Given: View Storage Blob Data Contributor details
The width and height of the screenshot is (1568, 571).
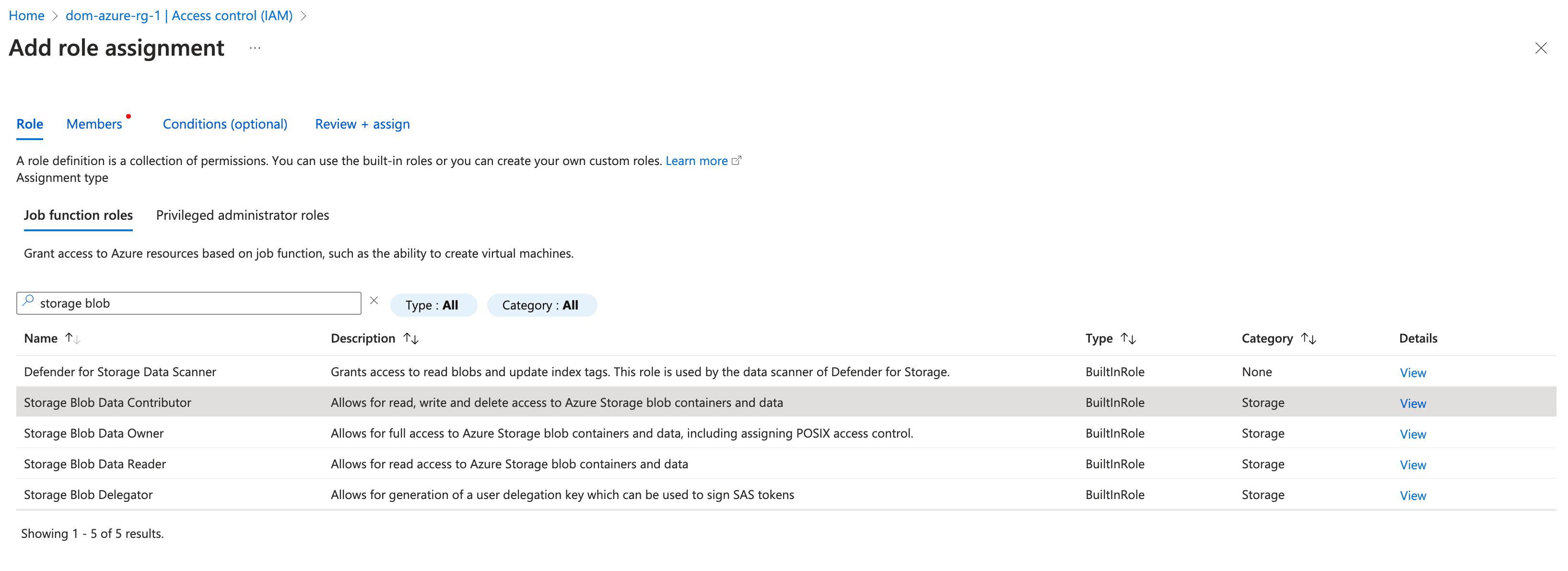Looking at the screenshot, I should coord(1412,404).
